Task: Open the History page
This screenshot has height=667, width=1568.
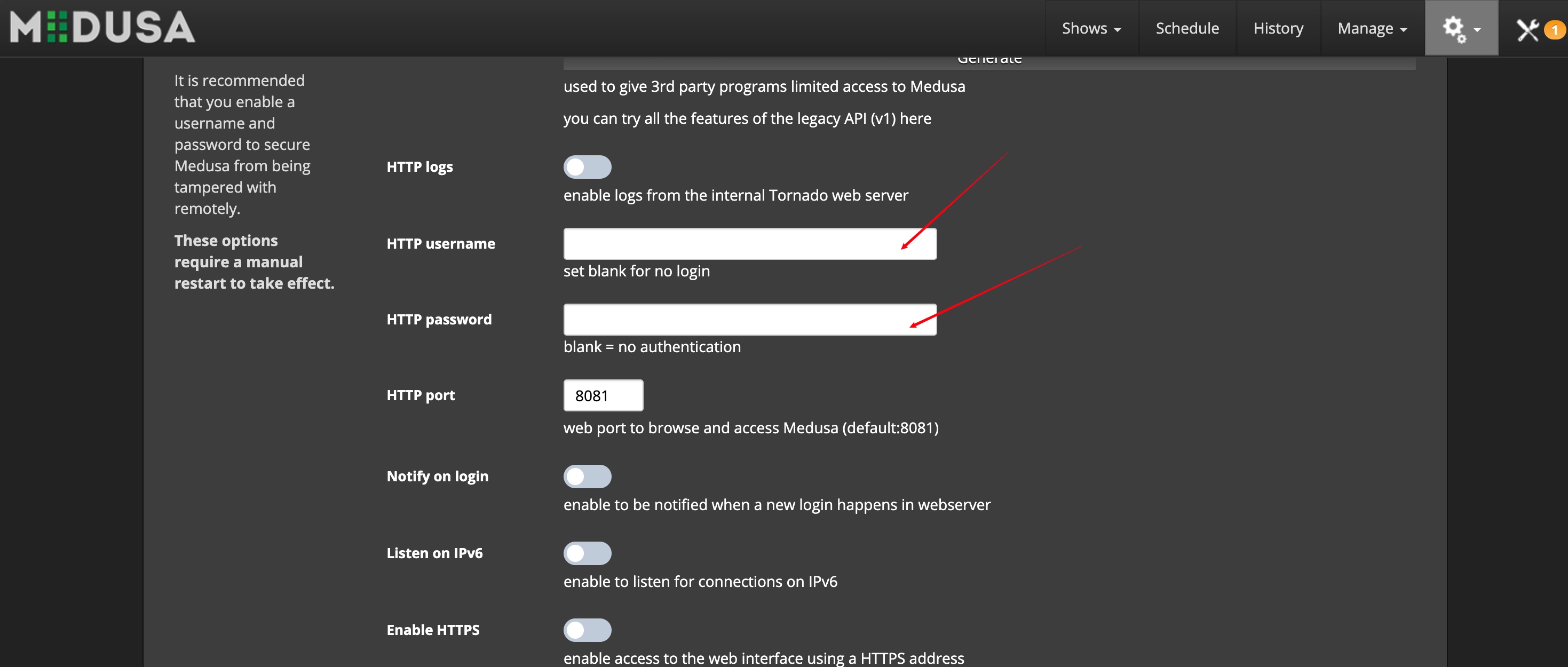Action: (1278, 28)
